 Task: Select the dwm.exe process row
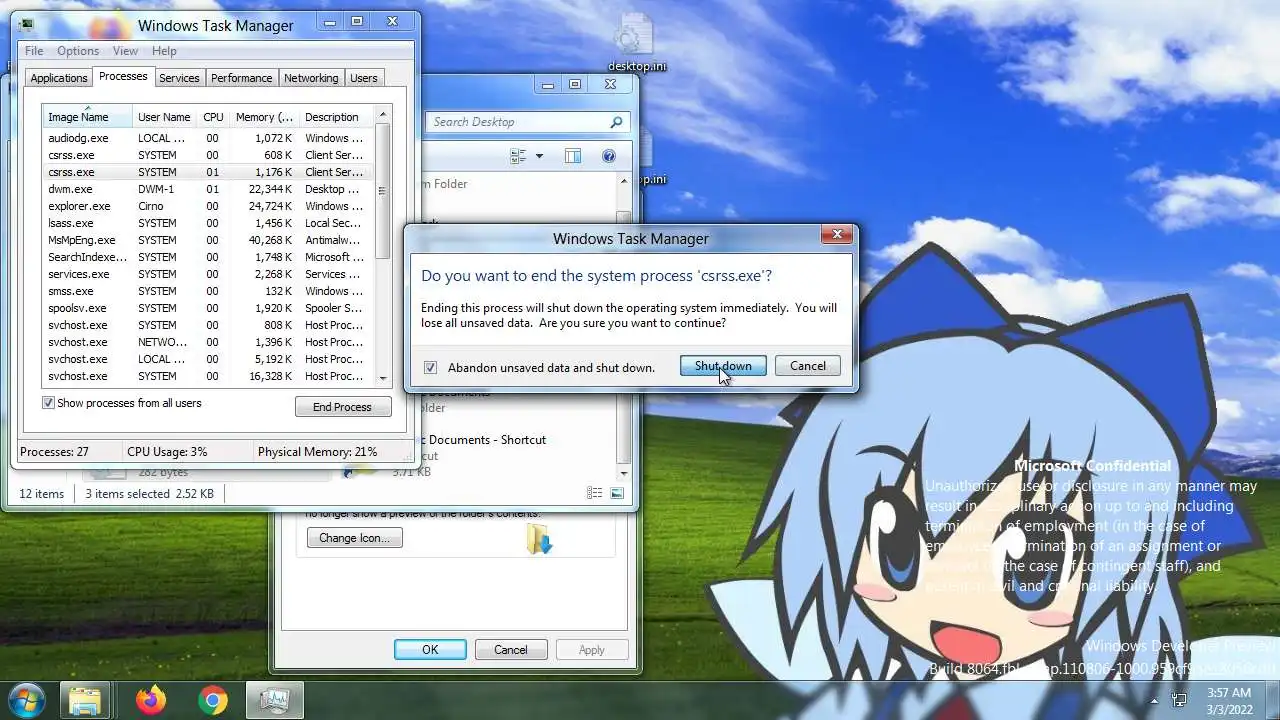pos(209,189)
